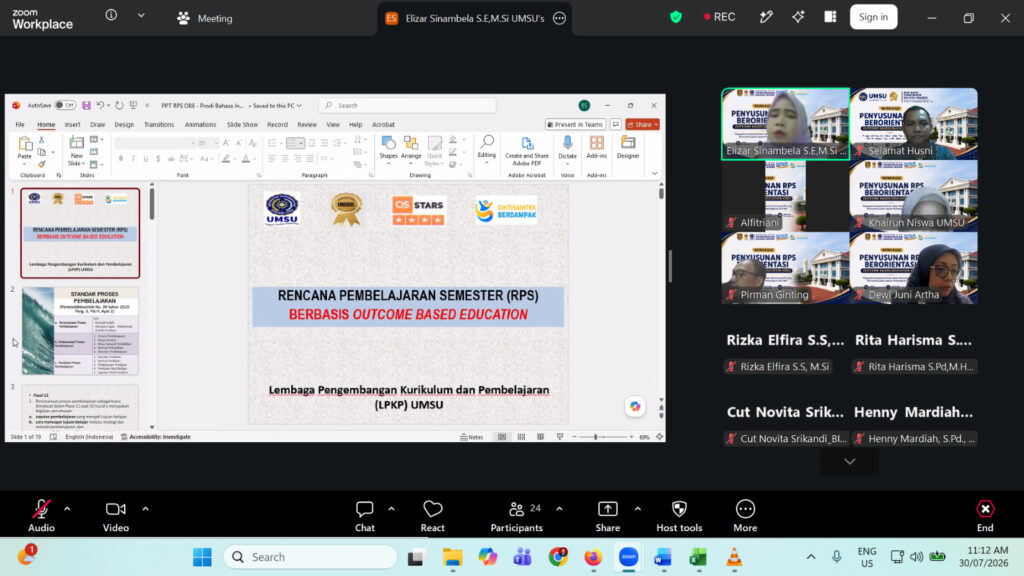Open share options ellipsis beside Elizar Sinambela
This screenshot has width=1024, height=576.
point(560,18)
